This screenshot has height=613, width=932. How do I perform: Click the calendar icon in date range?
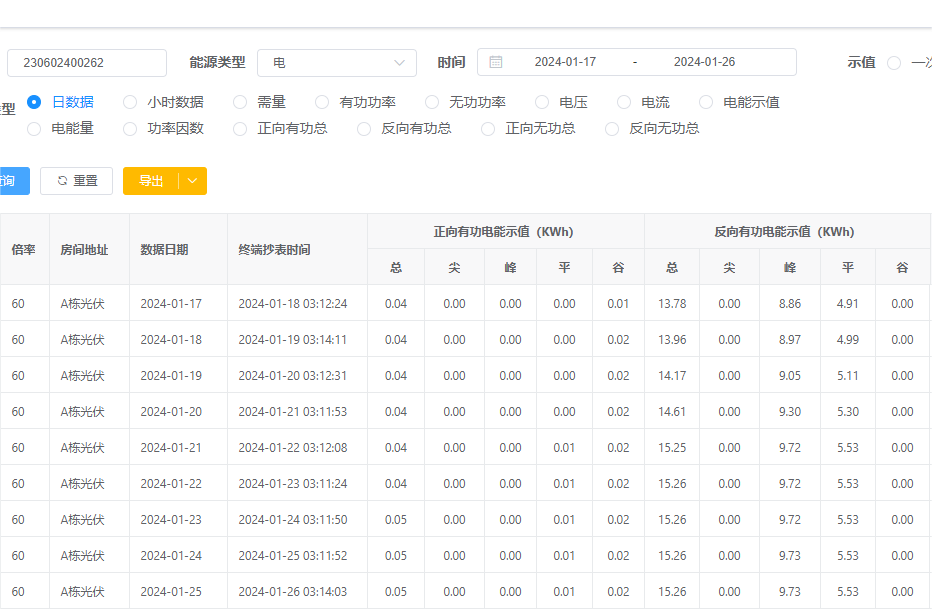click(496, 62)
